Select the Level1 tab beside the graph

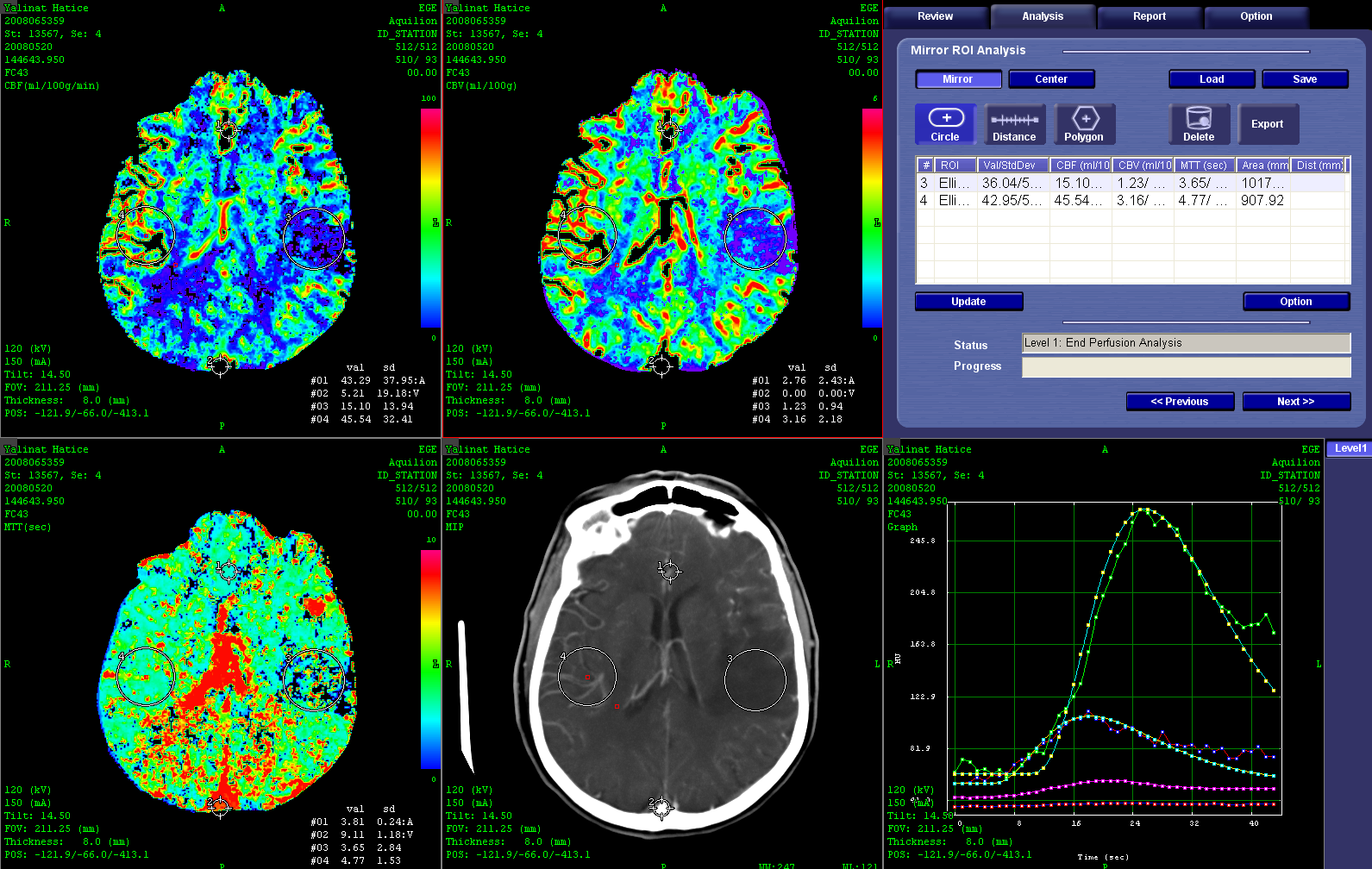[1350, 448]
